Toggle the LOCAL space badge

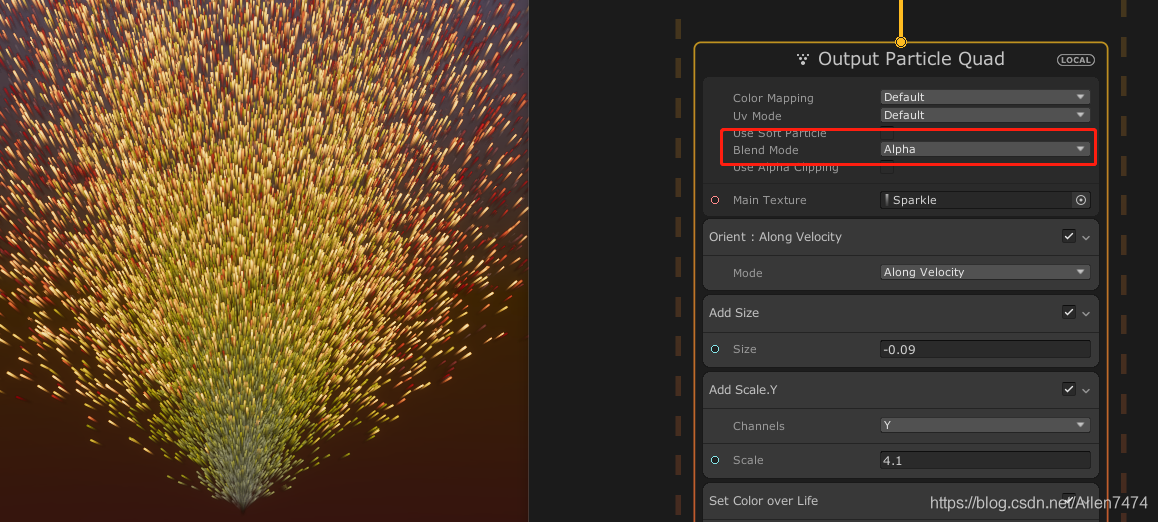coord(1076,60)
